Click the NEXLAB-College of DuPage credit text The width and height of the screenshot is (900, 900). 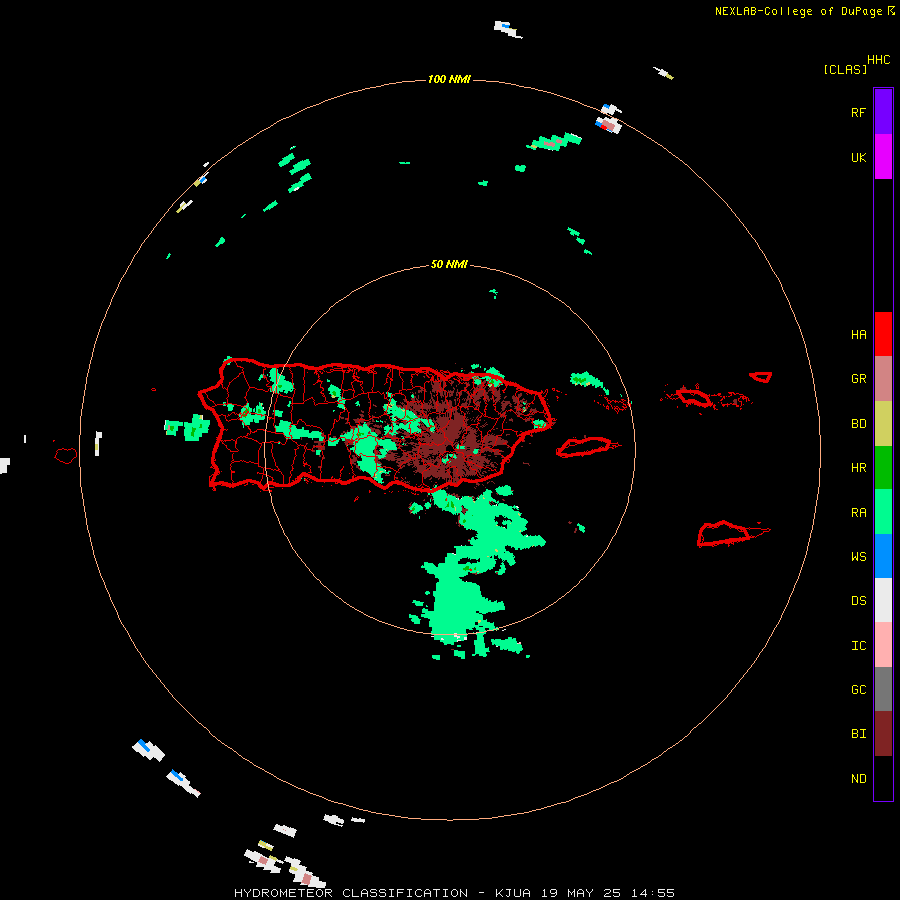(798, 11)
